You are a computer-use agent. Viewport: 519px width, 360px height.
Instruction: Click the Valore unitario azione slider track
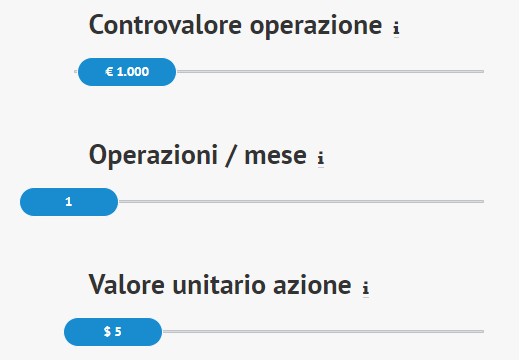[274, 331]
